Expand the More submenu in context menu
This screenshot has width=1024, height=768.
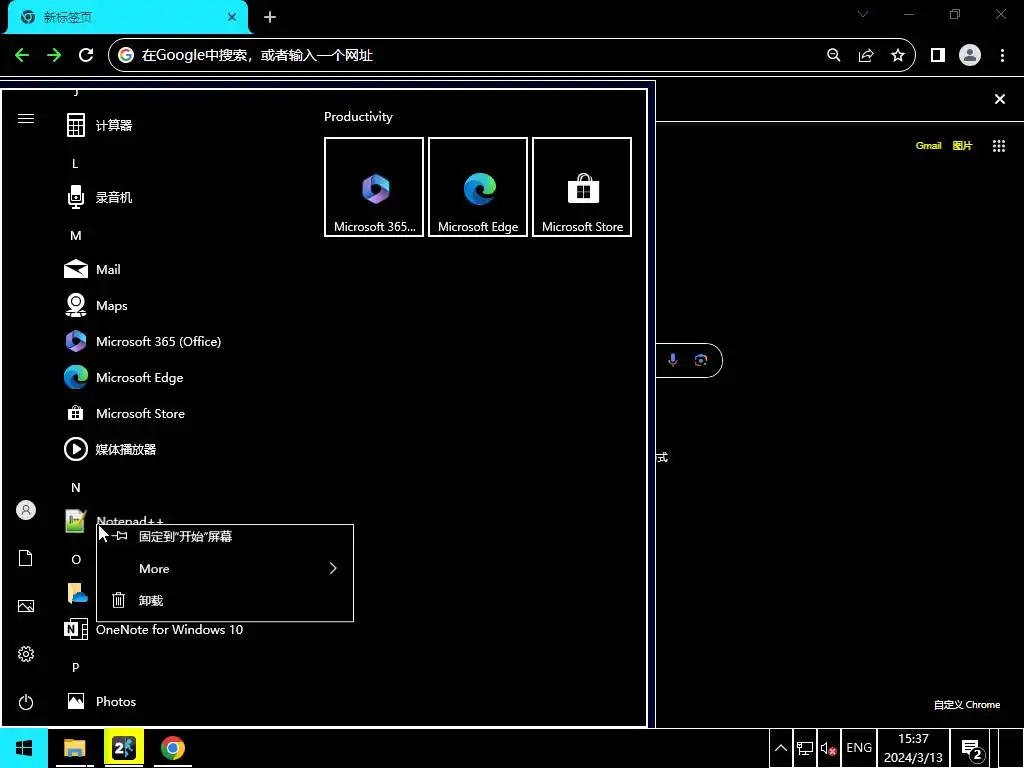(x=225, y=568)
